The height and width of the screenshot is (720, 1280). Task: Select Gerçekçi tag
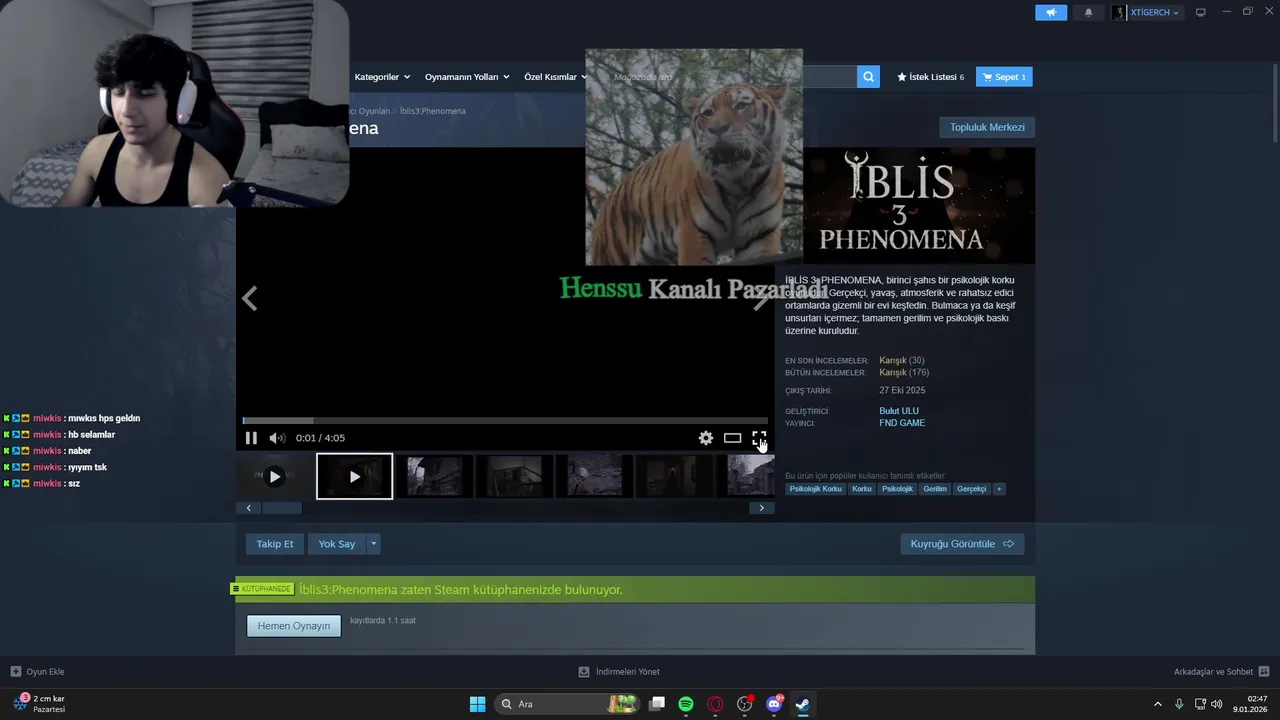tap(972, 489)
